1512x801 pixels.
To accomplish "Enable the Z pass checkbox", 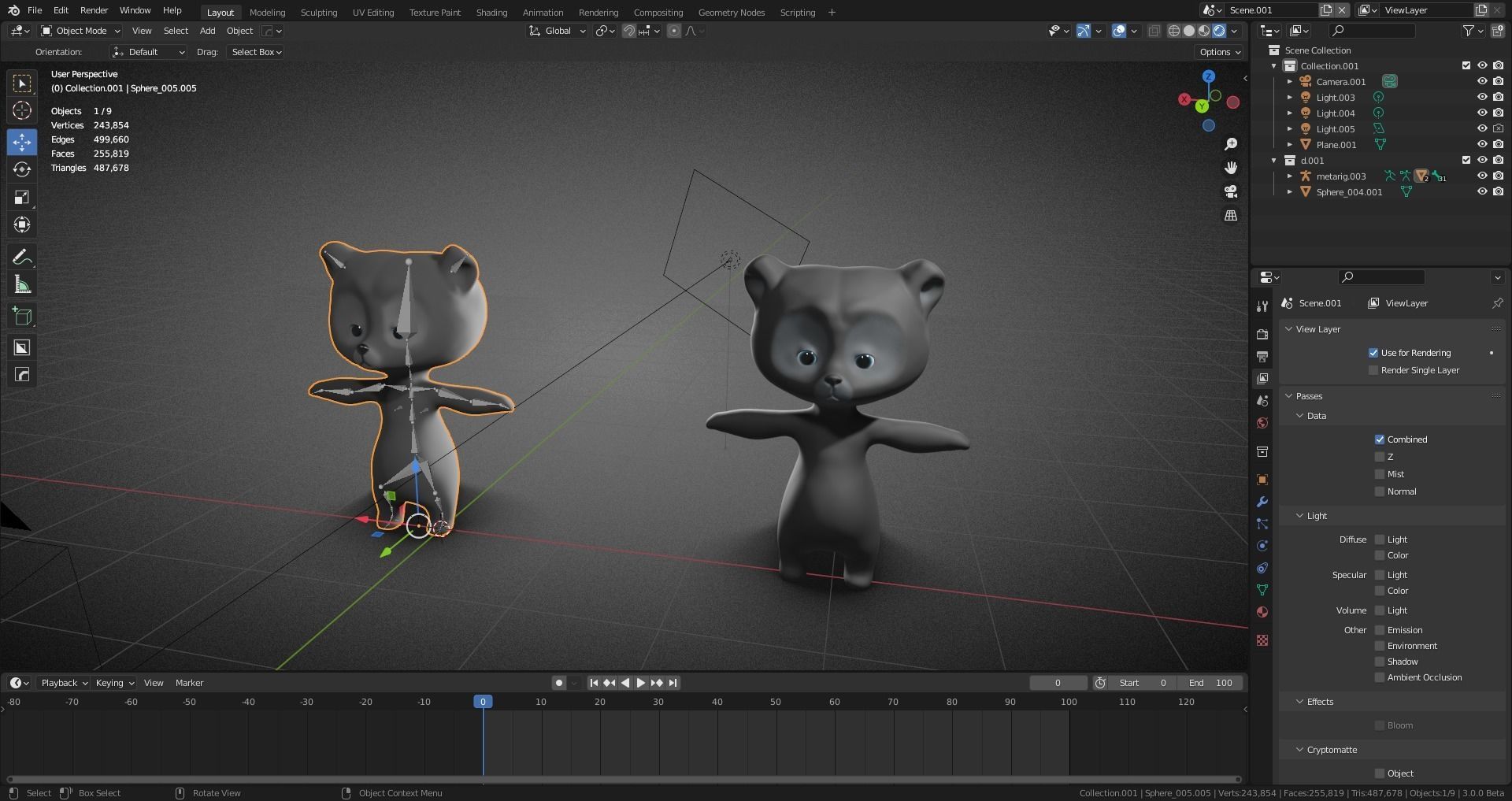I will (1380, 456).
